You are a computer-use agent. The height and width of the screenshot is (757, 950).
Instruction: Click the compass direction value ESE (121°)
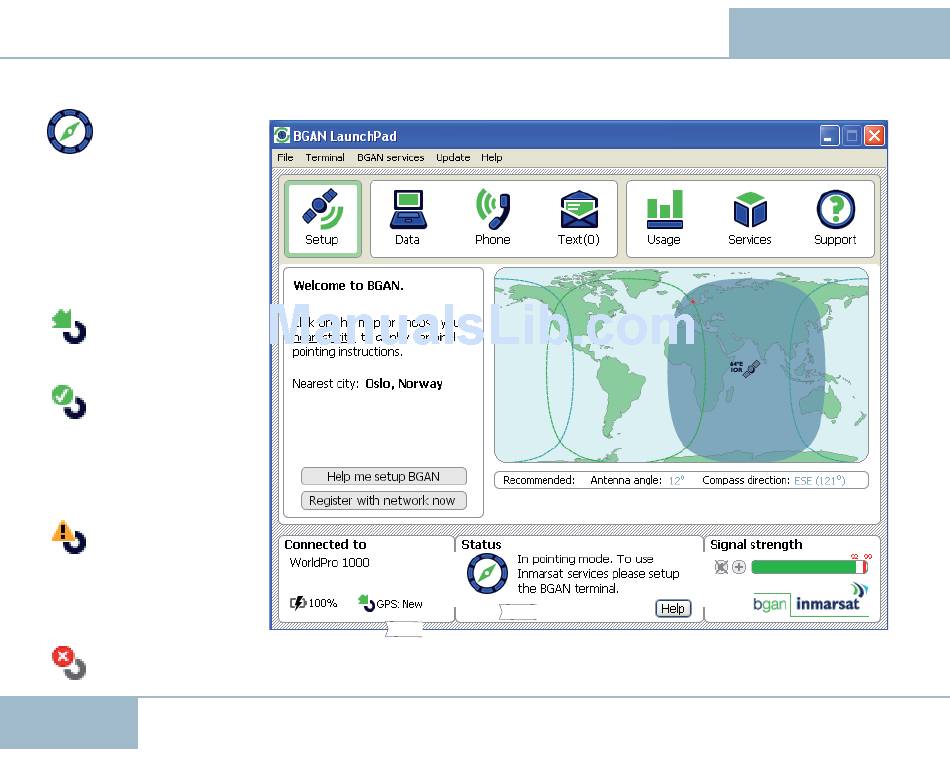[820, 481]
